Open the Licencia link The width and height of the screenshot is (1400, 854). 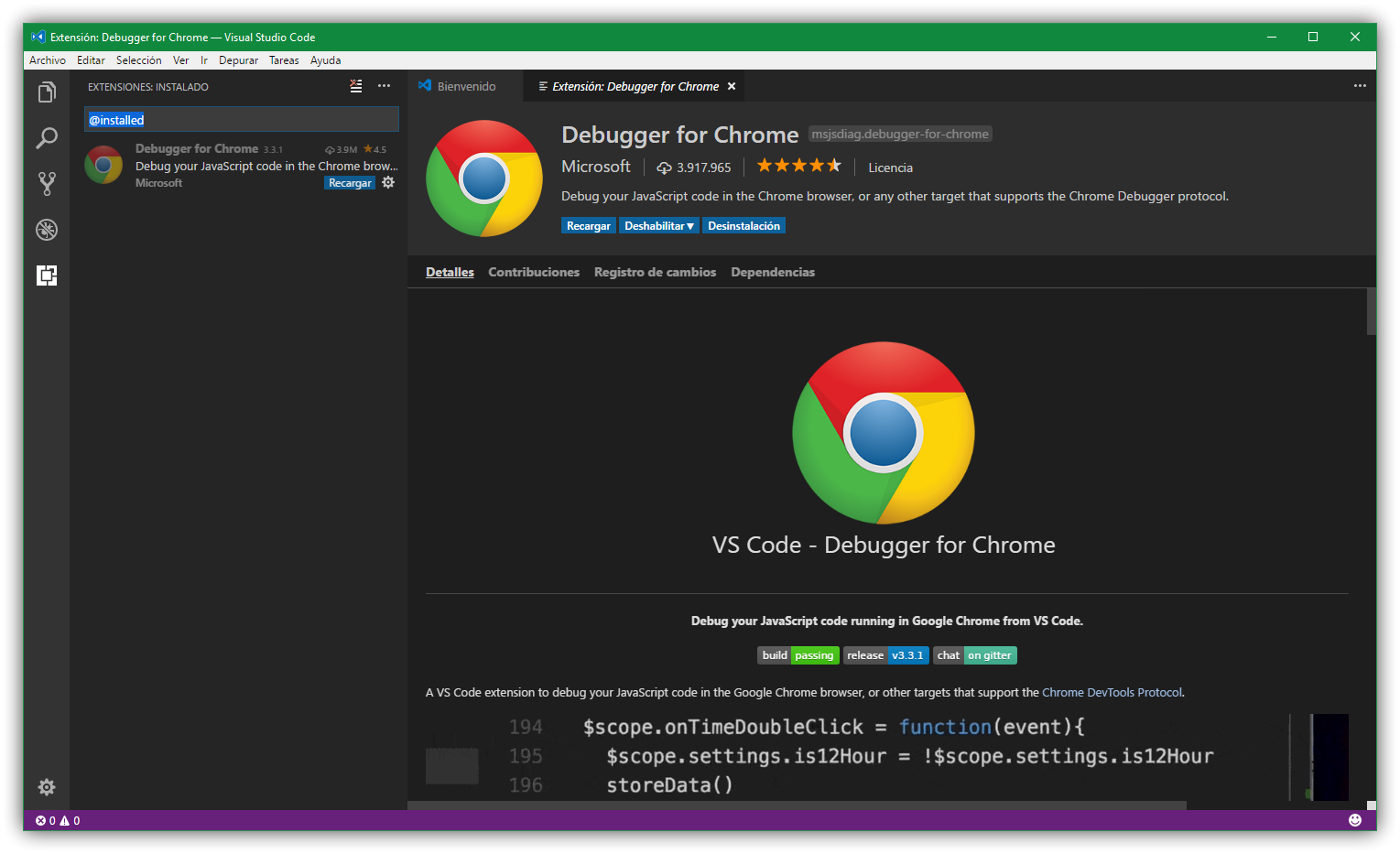(x=890, y=168)
